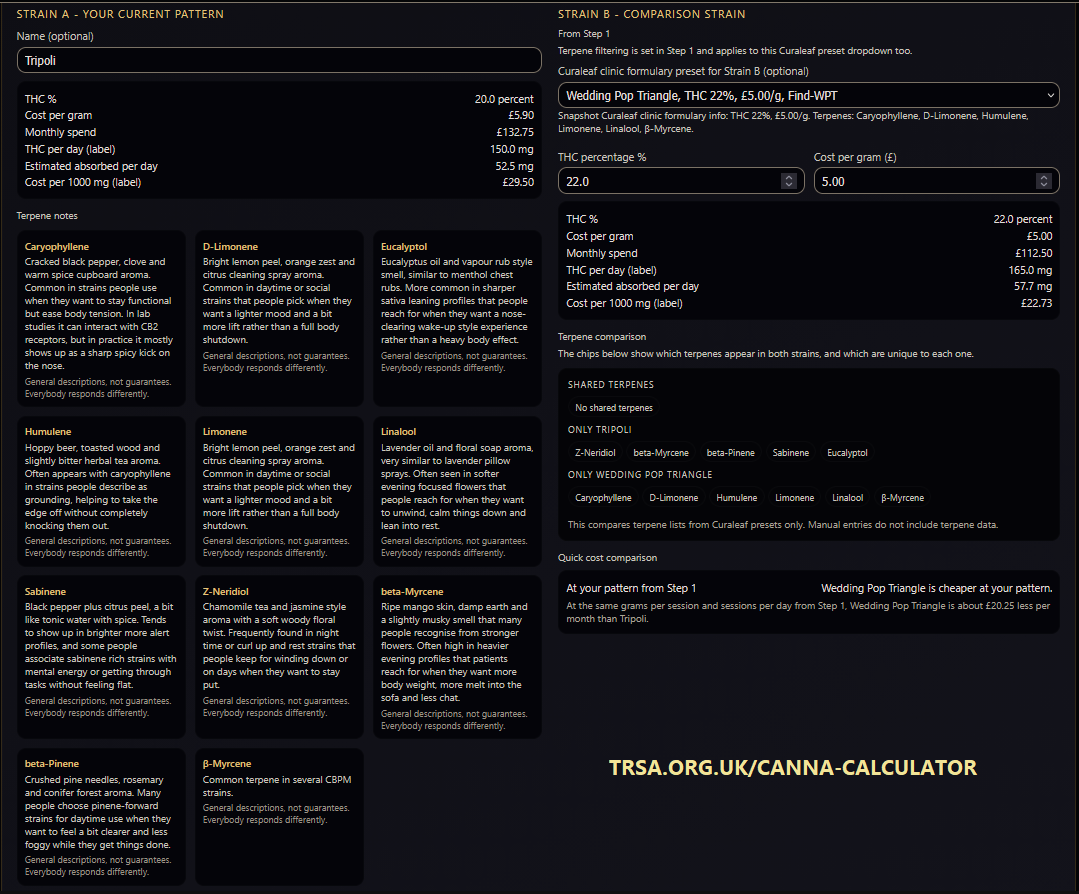Open the Curaleaf formulary preset dropdown
The width and height of the screenshot is (1079, 894).
click(809, 96)
